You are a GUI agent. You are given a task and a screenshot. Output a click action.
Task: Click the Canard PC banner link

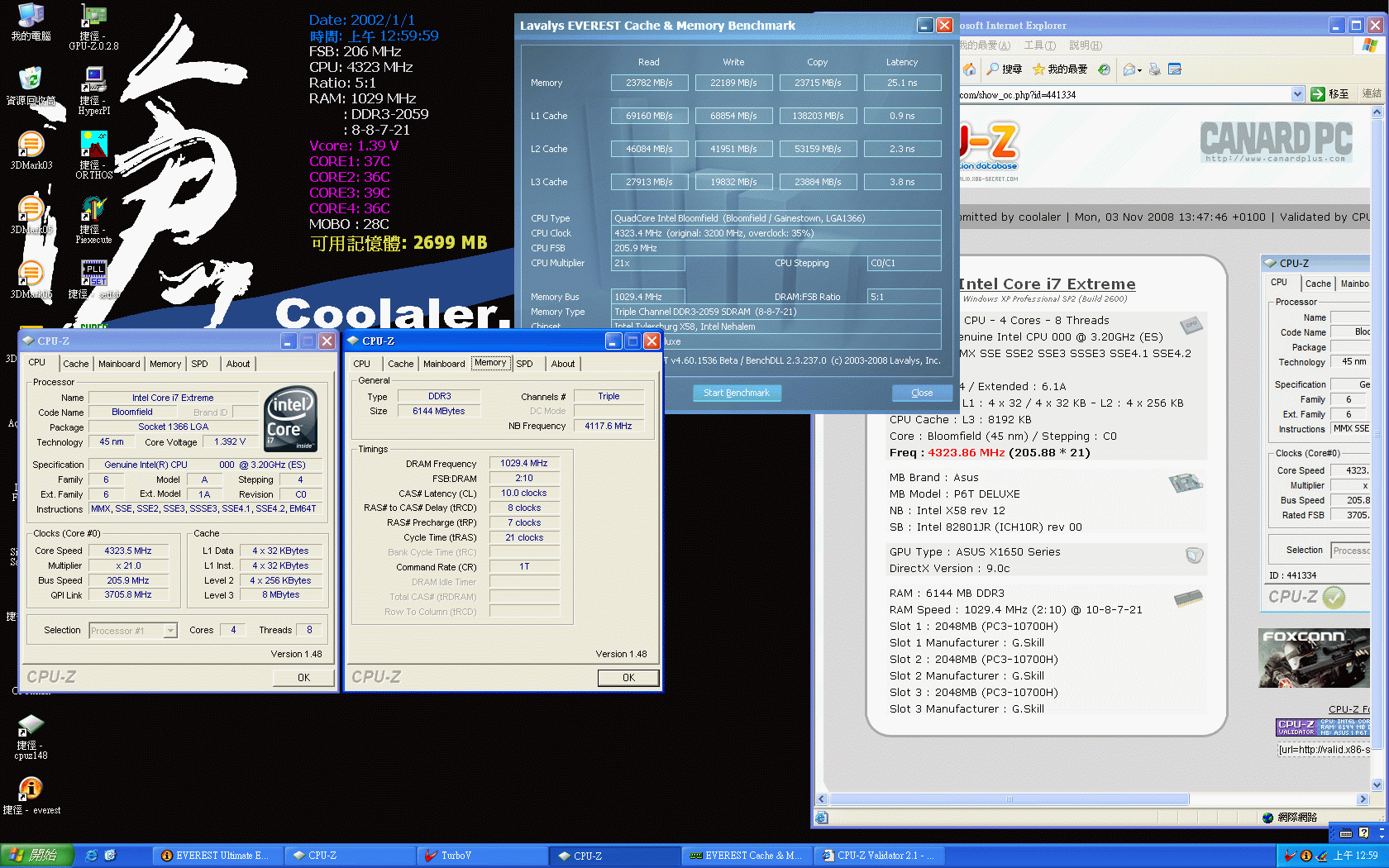coord(1277,141)
